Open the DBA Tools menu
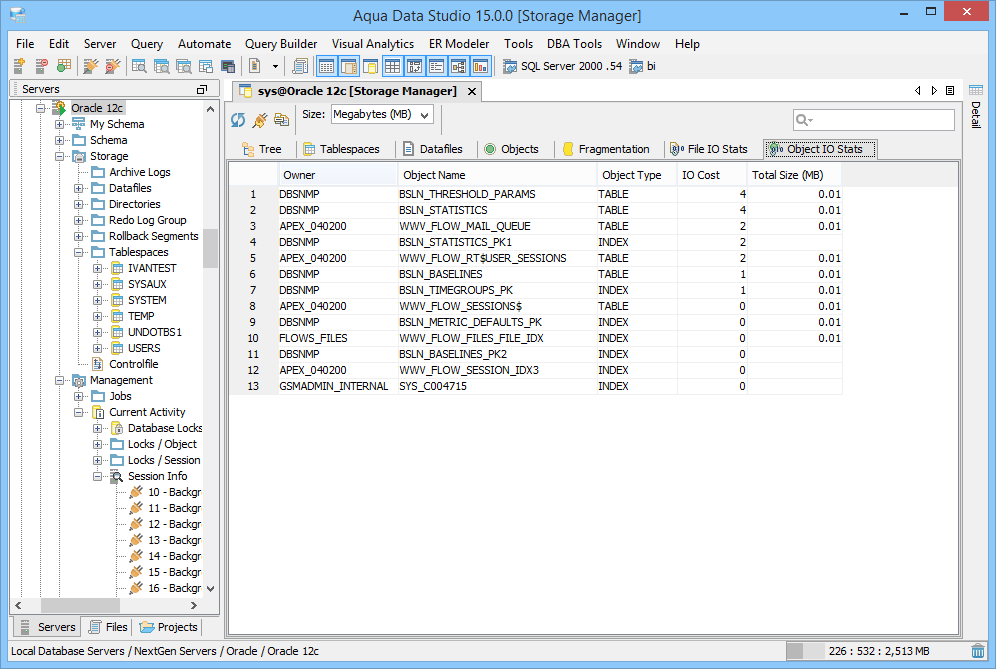 coord(574,43)
